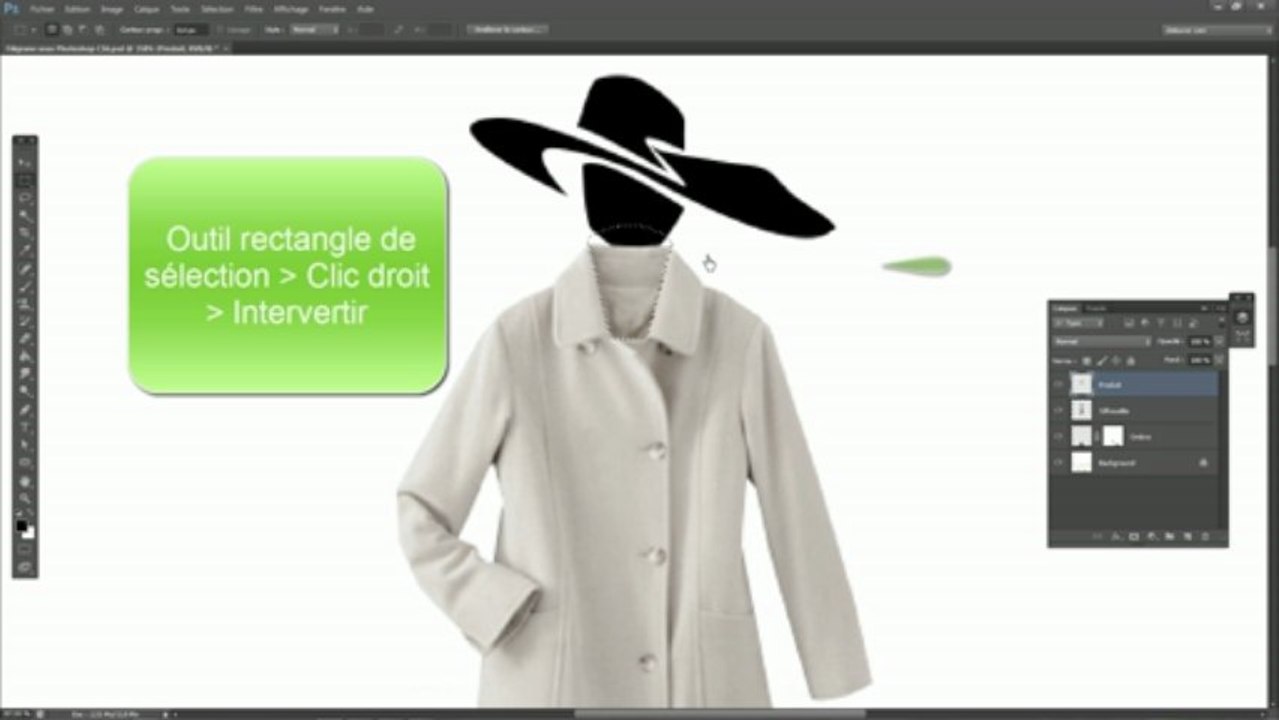1279x720 pixels.
Task: Add layer style fx icon
Action: [x=1115, y=537]
